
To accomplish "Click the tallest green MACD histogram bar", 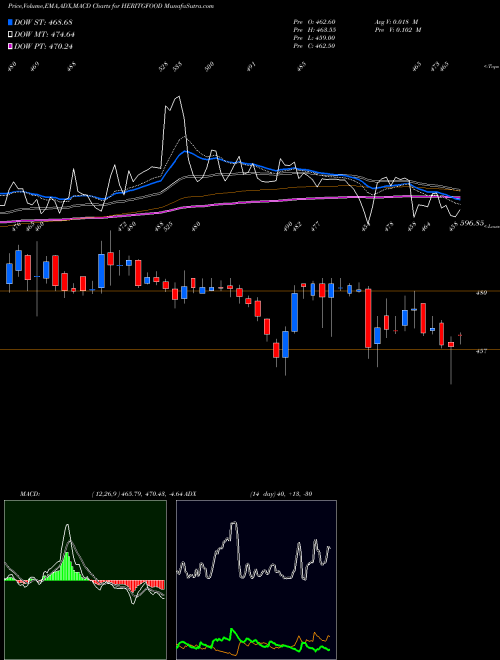I will (x=66, y=567).
